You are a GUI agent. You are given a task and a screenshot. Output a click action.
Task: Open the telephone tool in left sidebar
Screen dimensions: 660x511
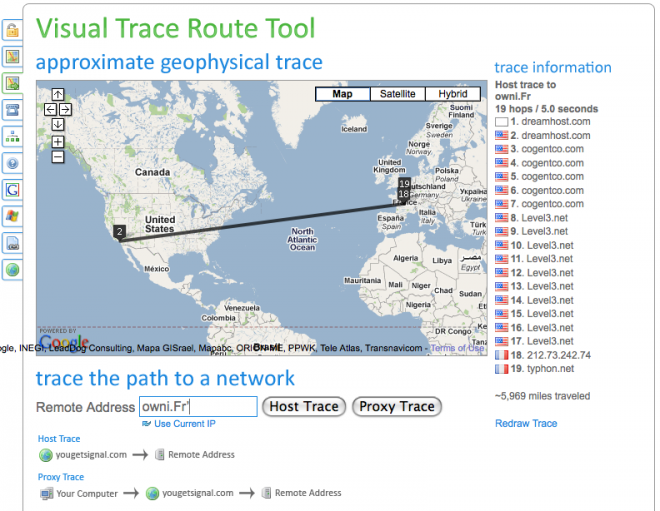coord(12,109)
